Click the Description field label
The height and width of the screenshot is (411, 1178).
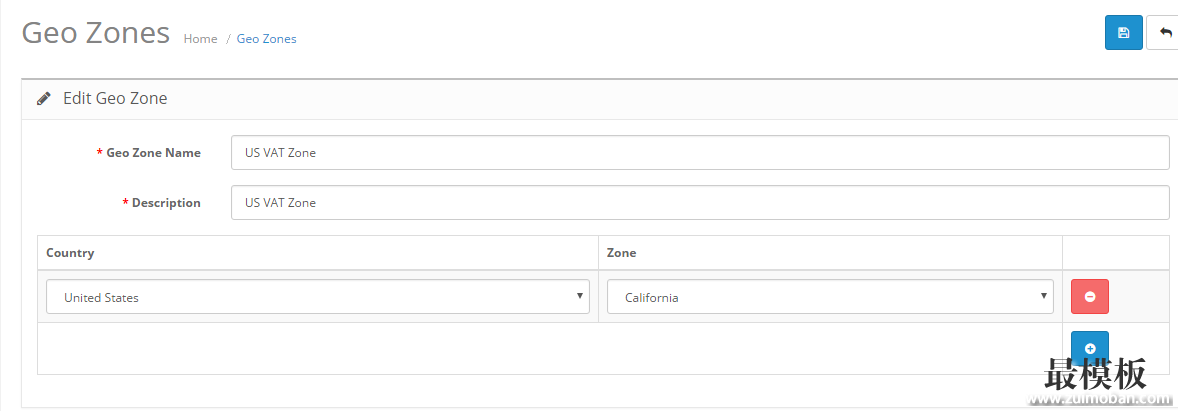click(166, 203)
